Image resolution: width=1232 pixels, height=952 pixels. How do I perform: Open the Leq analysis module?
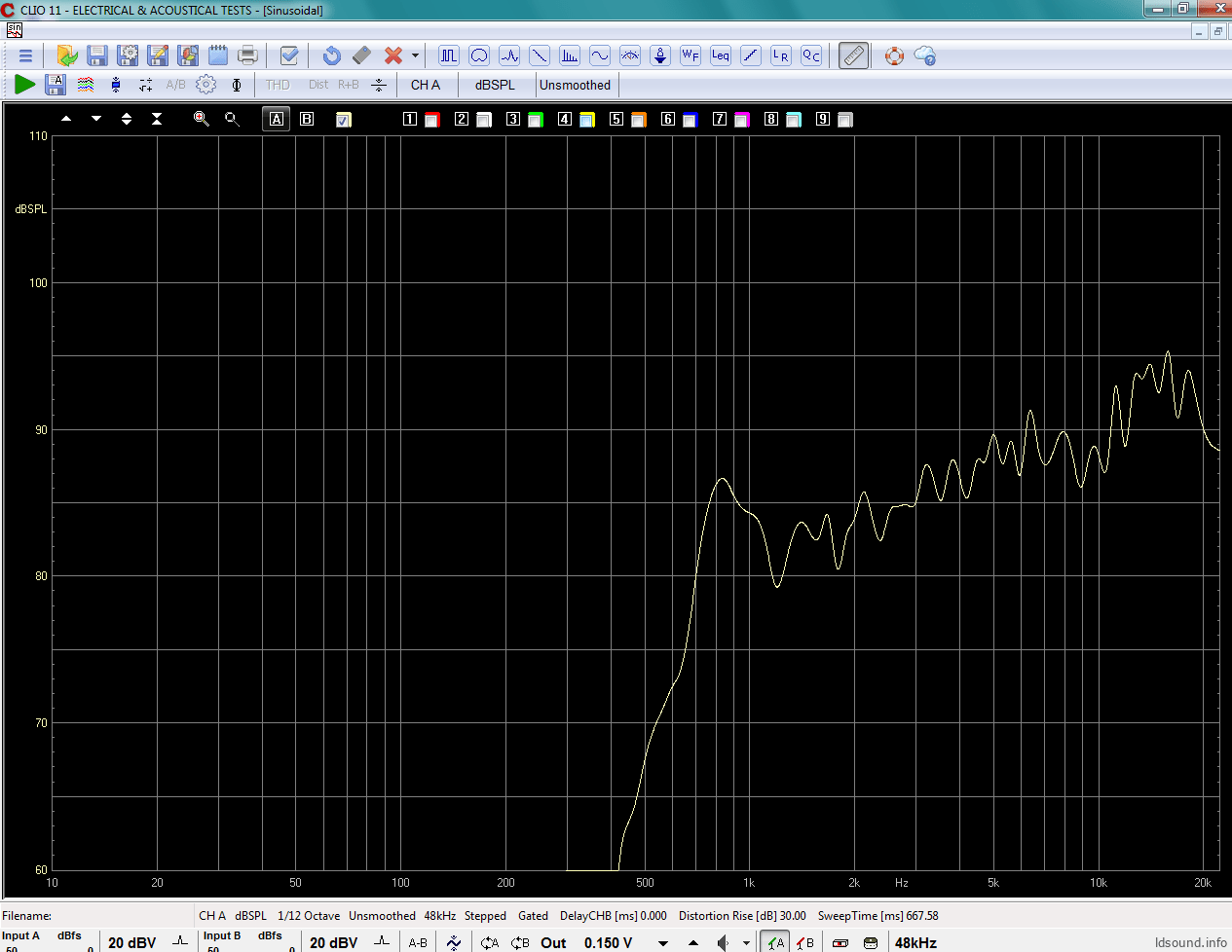click(721, 55)
